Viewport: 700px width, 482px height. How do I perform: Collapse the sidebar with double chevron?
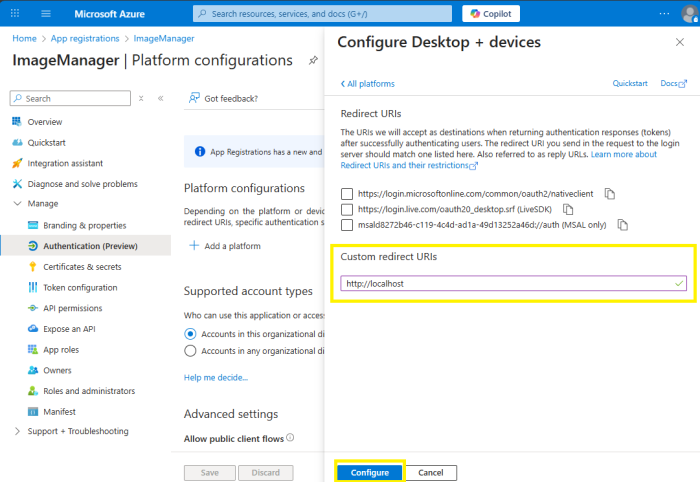click(x=161, y=98)
